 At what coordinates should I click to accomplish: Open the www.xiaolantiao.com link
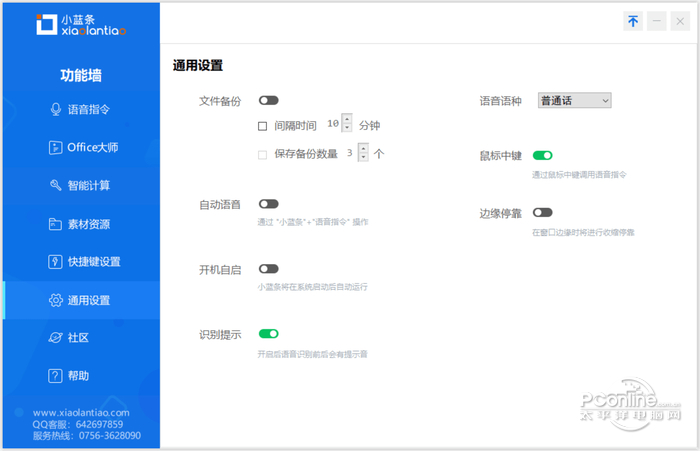coord(81,413)
